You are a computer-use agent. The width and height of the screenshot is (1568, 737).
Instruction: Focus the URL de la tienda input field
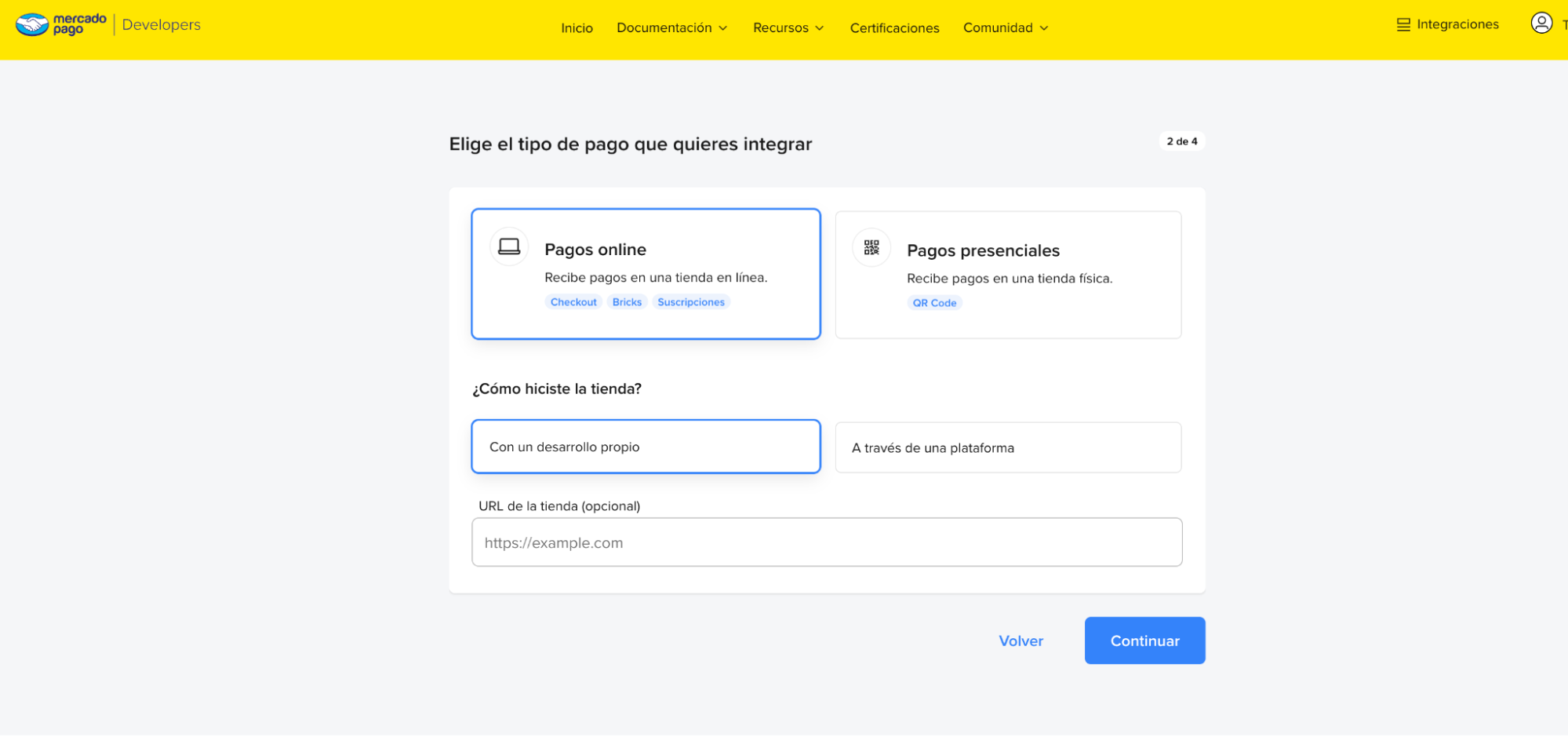[x=827, y=542]
